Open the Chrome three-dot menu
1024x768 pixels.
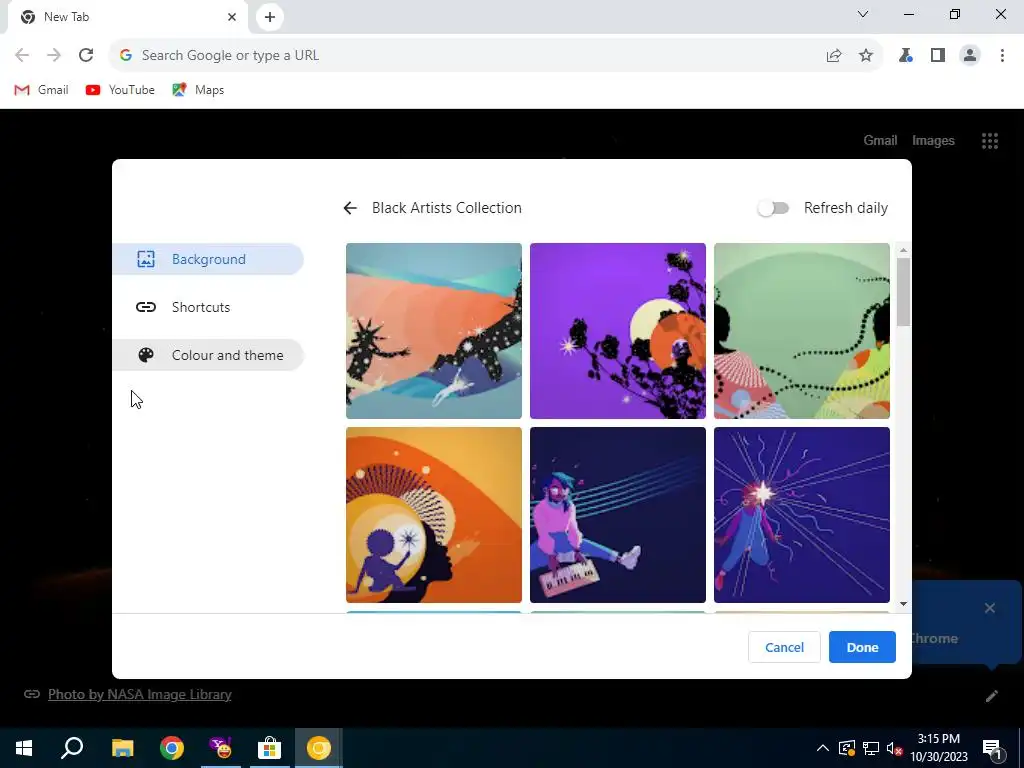click(x=1002, y=56)
